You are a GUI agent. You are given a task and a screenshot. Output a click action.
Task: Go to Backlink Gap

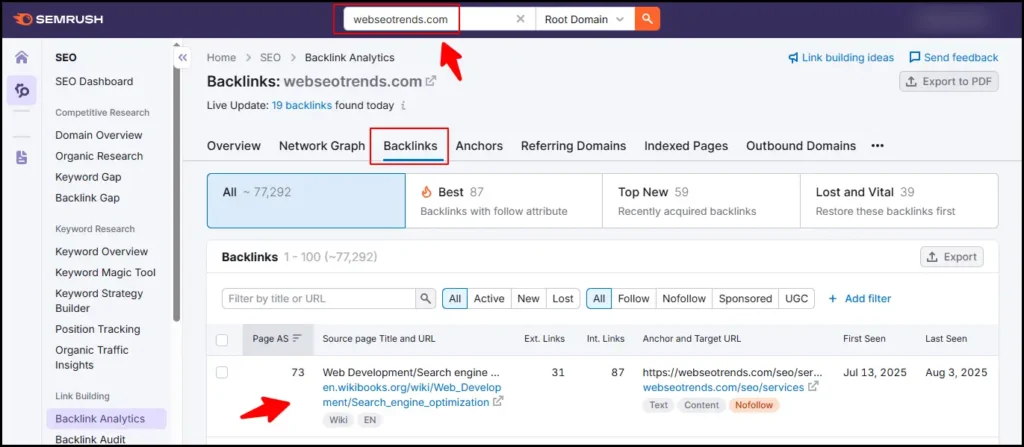(x=88, y=198)
